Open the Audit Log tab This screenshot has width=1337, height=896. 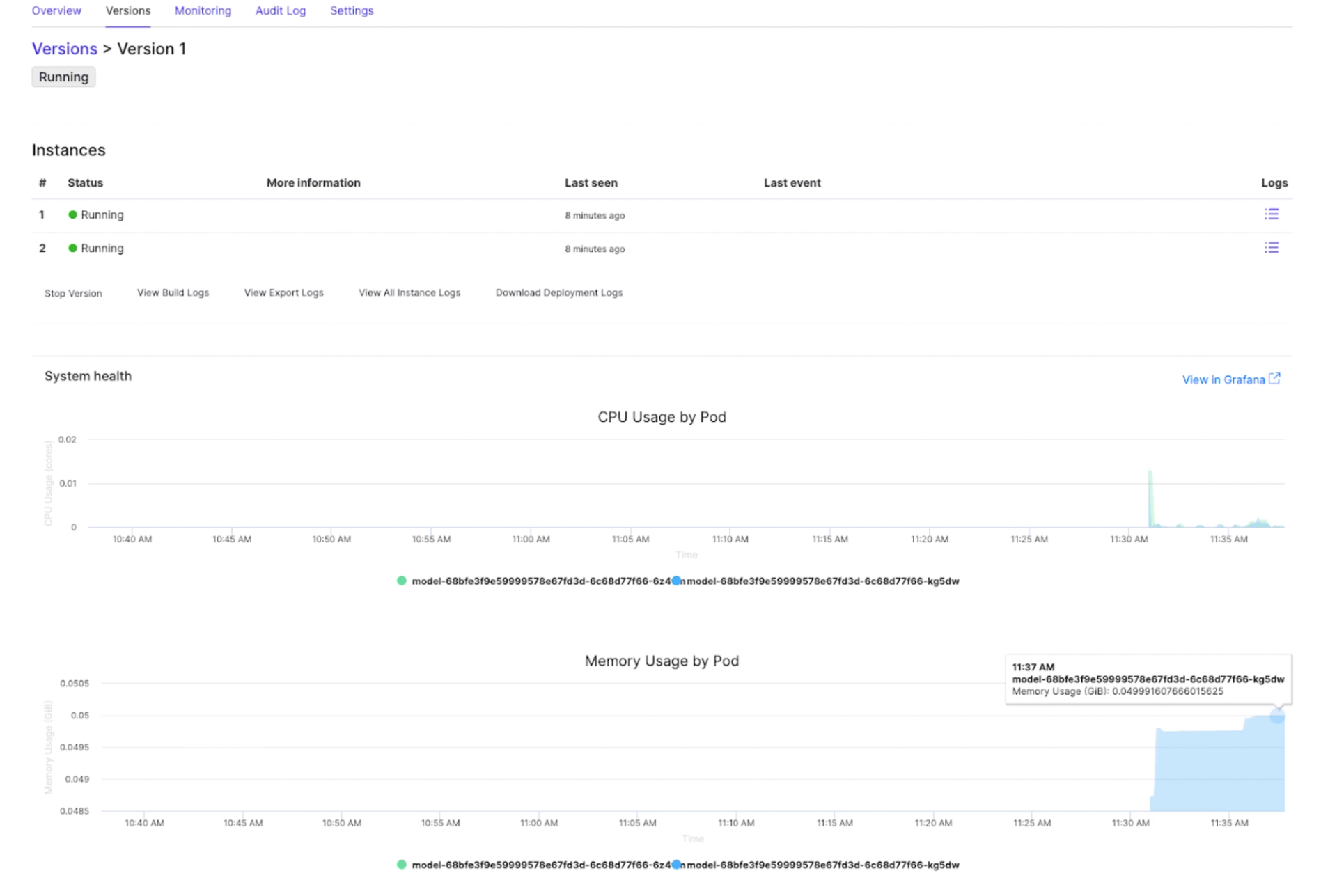click(x=280, y=10)
